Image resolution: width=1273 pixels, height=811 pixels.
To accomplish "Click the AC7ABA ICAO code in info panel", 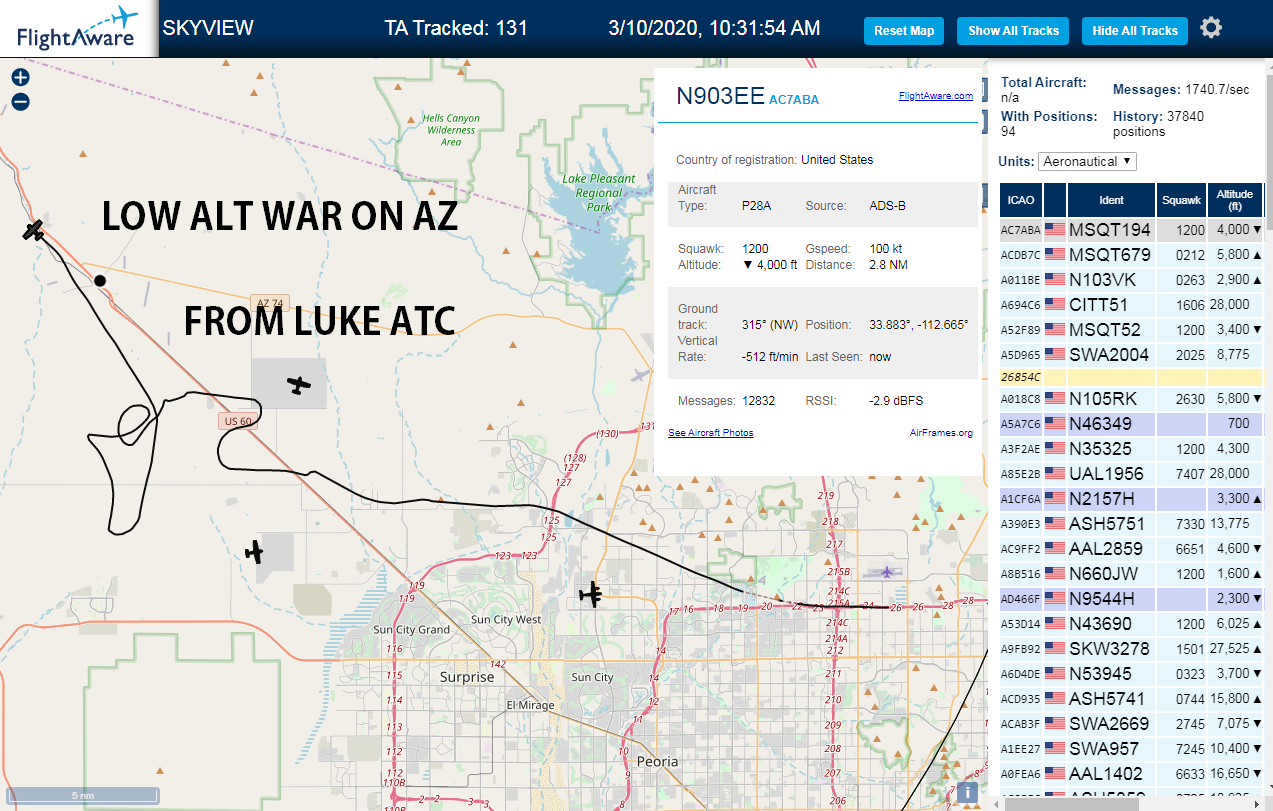I will [794, 99].
